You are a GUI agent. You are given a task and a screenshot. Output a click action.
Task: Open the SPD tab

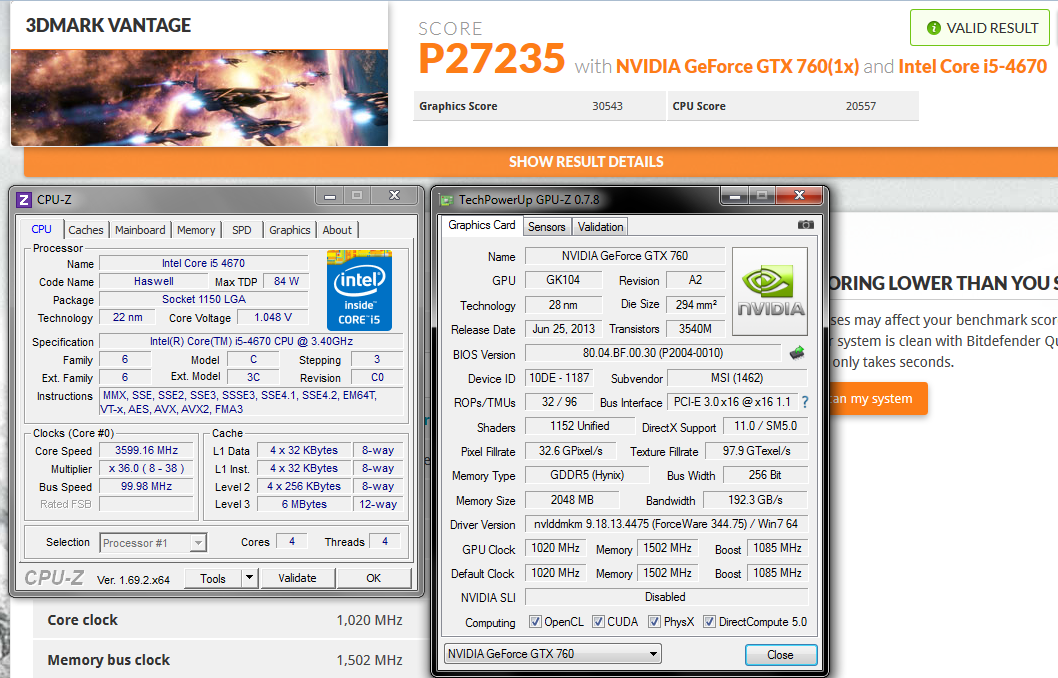tap(242, 230)
